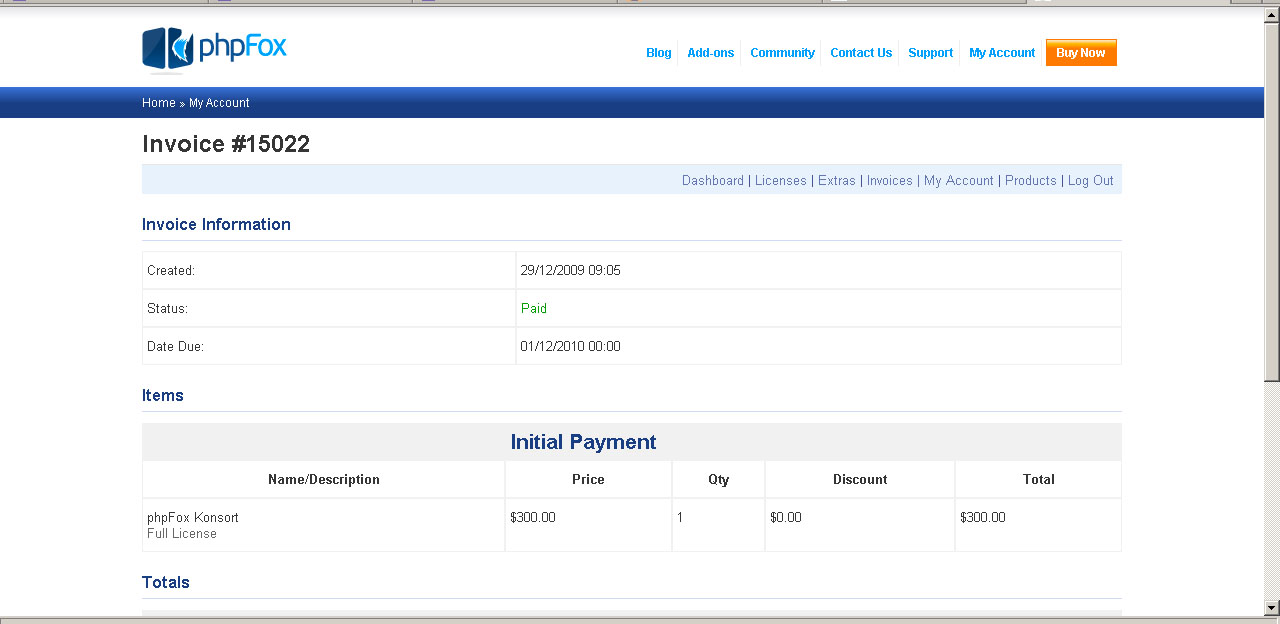
Task: Click the Invoice #15022 heading
Action: point(226,144)
